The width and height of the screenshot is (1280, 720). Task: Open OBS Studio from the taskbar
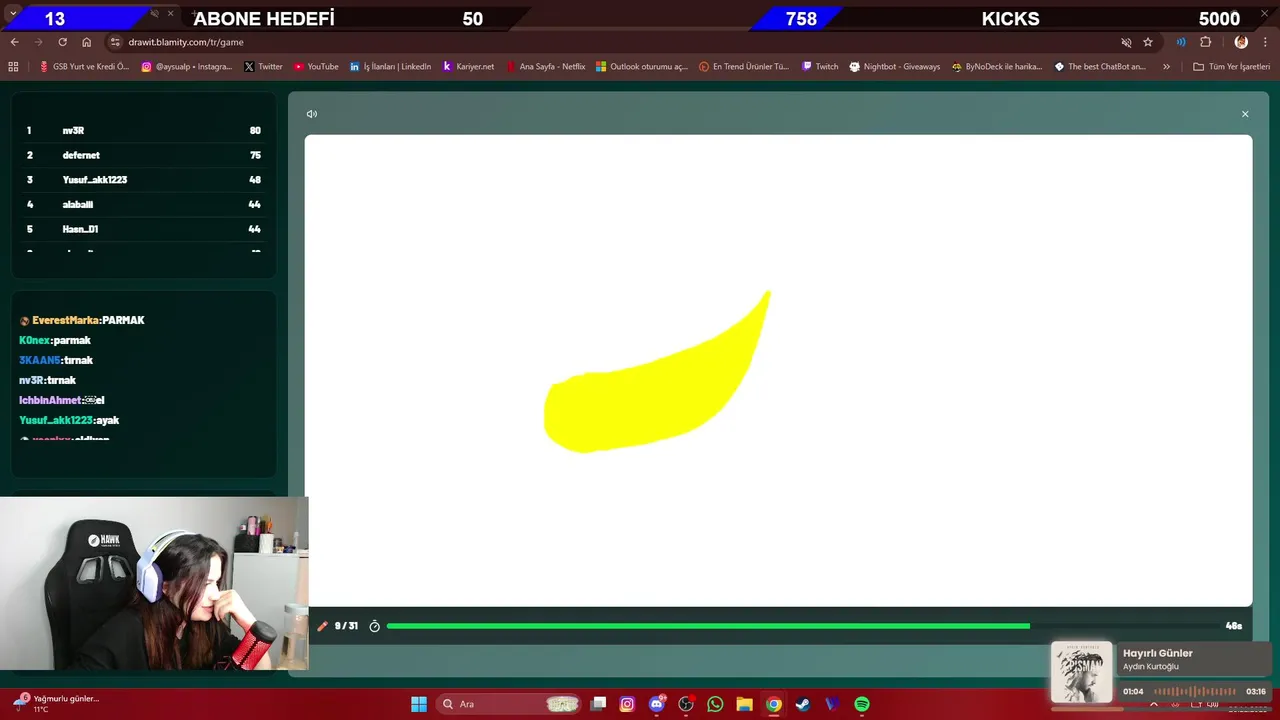(686, 704)
